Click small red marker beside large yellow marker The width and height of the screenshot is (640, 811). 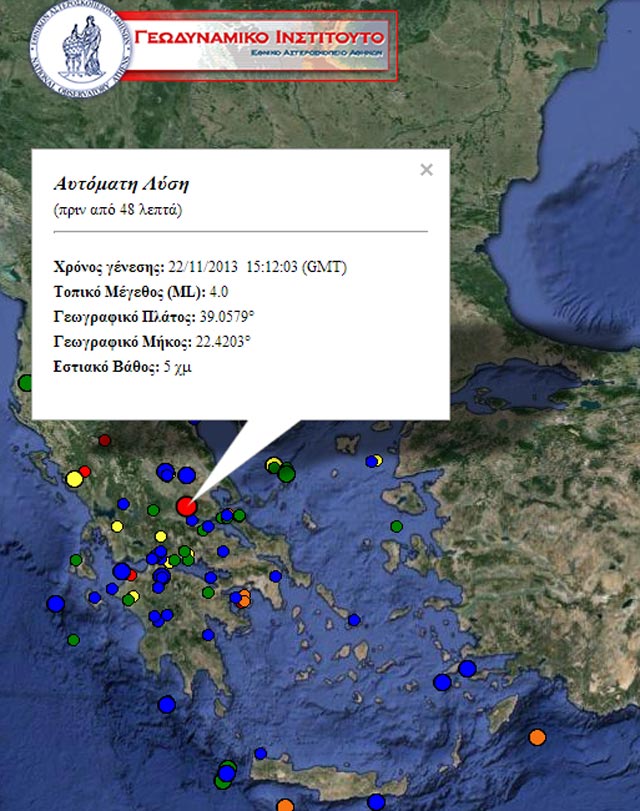(x=85, y=471)
